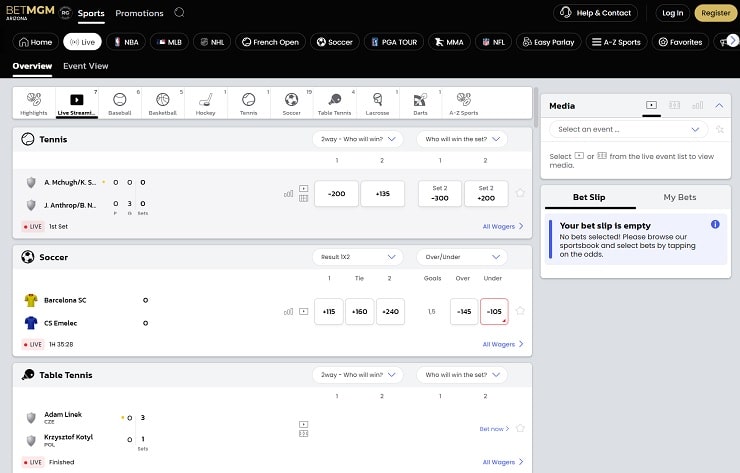Open Soccer 'Result 1X2' dropdown
Viewport: 740px width, 473px height.
point(358,257)
